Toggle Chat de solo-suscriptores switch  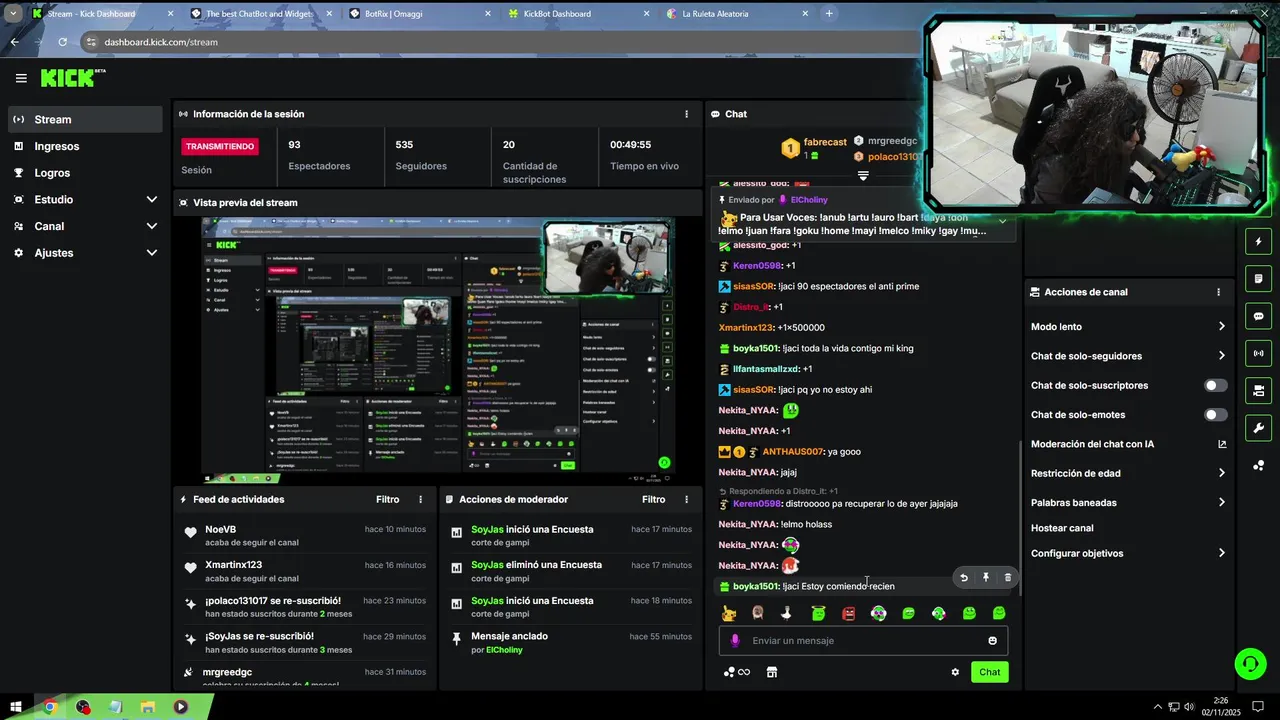(1216, 385)
